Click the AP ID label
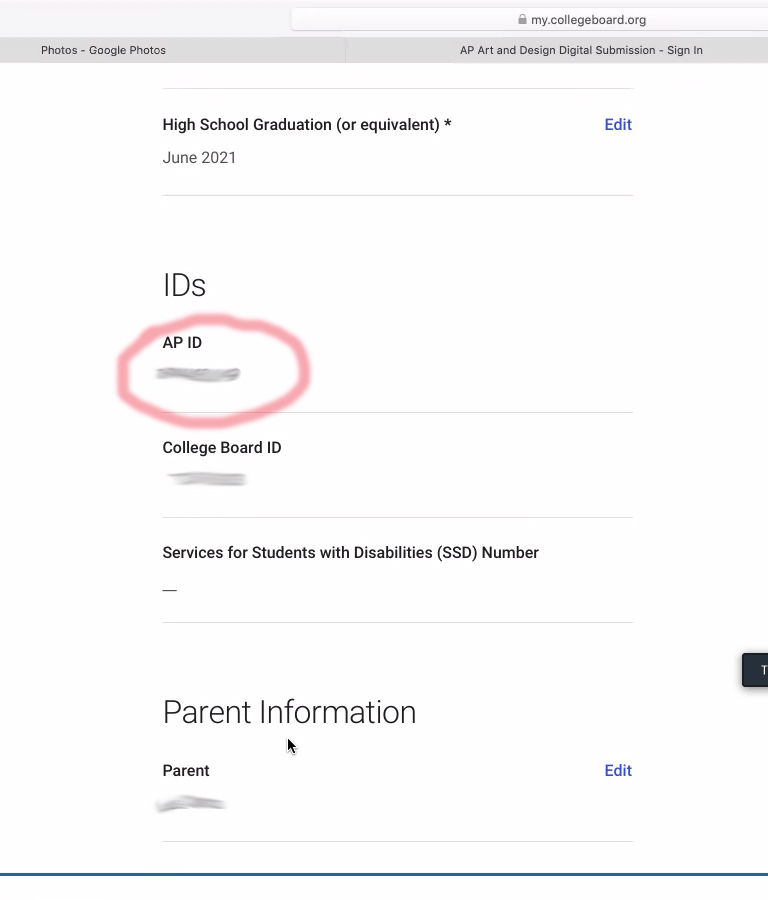768x900 pixels. click(x=182, y=343)
